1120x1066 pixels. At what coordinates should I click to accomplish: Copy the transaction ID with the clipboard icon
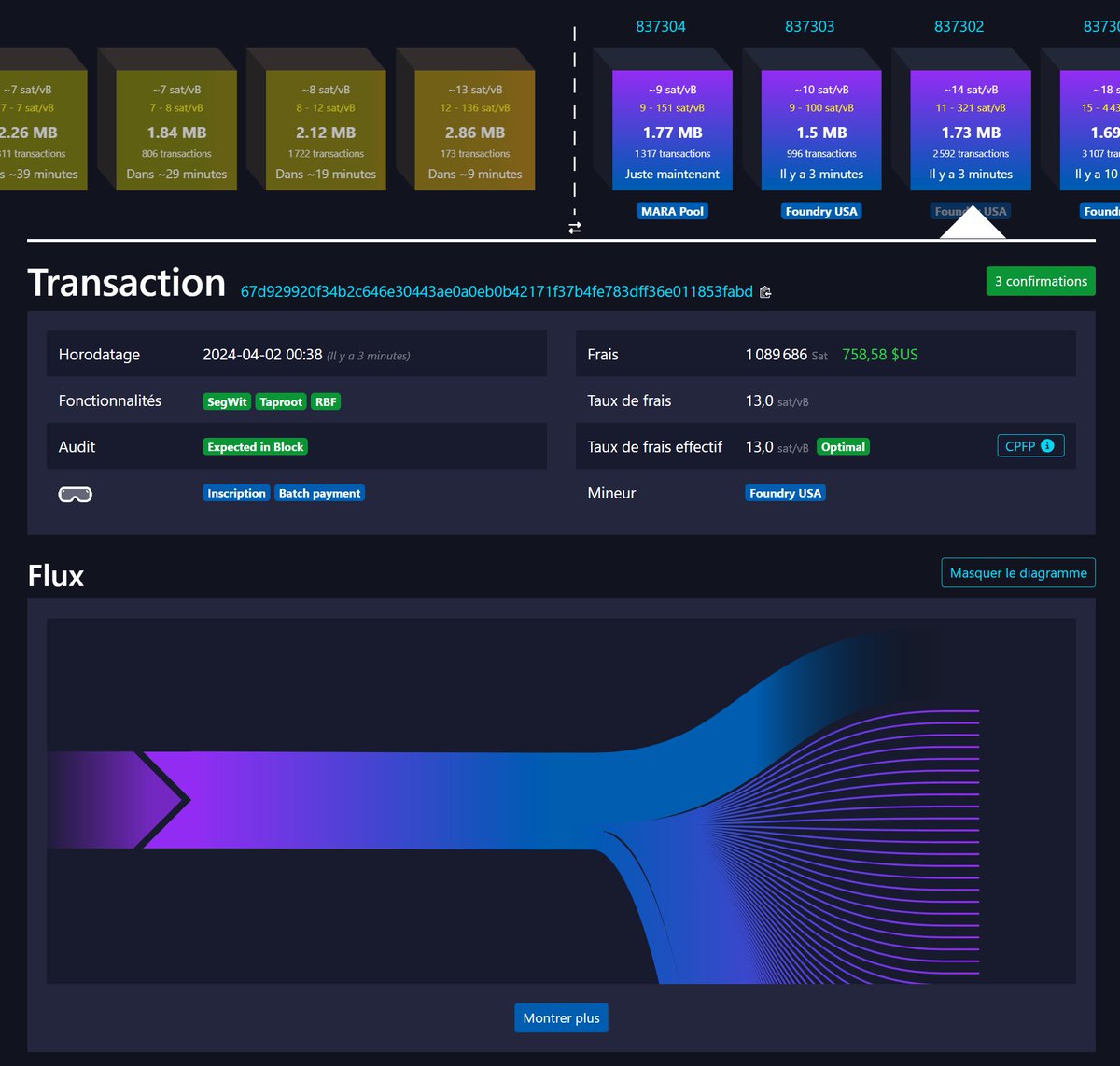765,292
